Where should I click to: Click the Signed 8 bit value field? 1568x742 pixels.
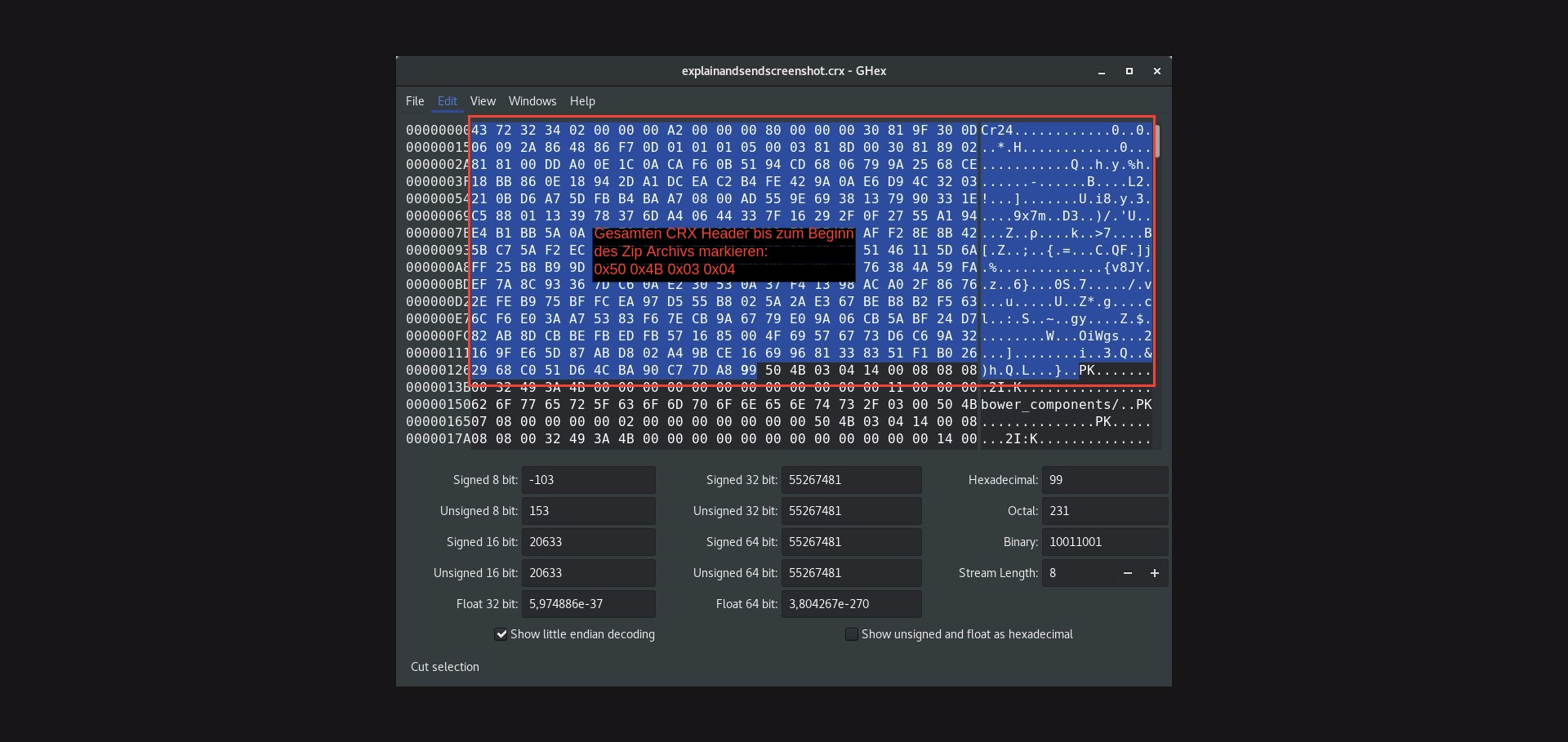[588, 480]
